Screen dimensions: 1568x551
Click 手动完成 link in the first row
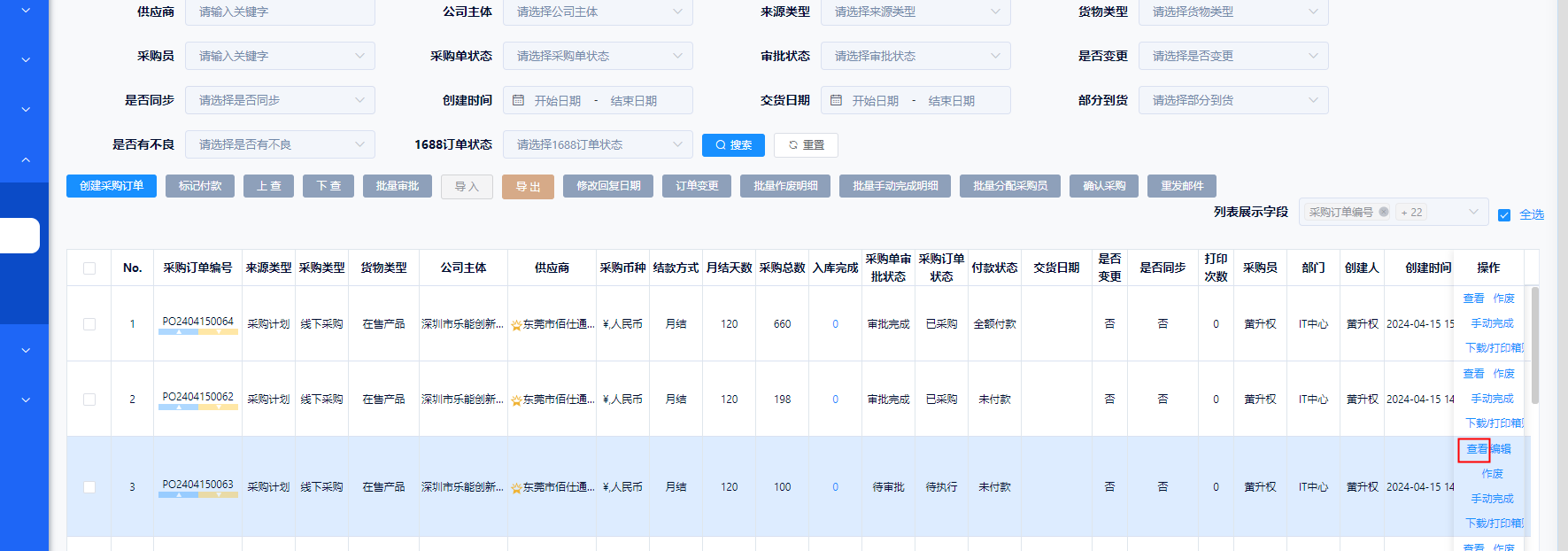pos(1492,323)
